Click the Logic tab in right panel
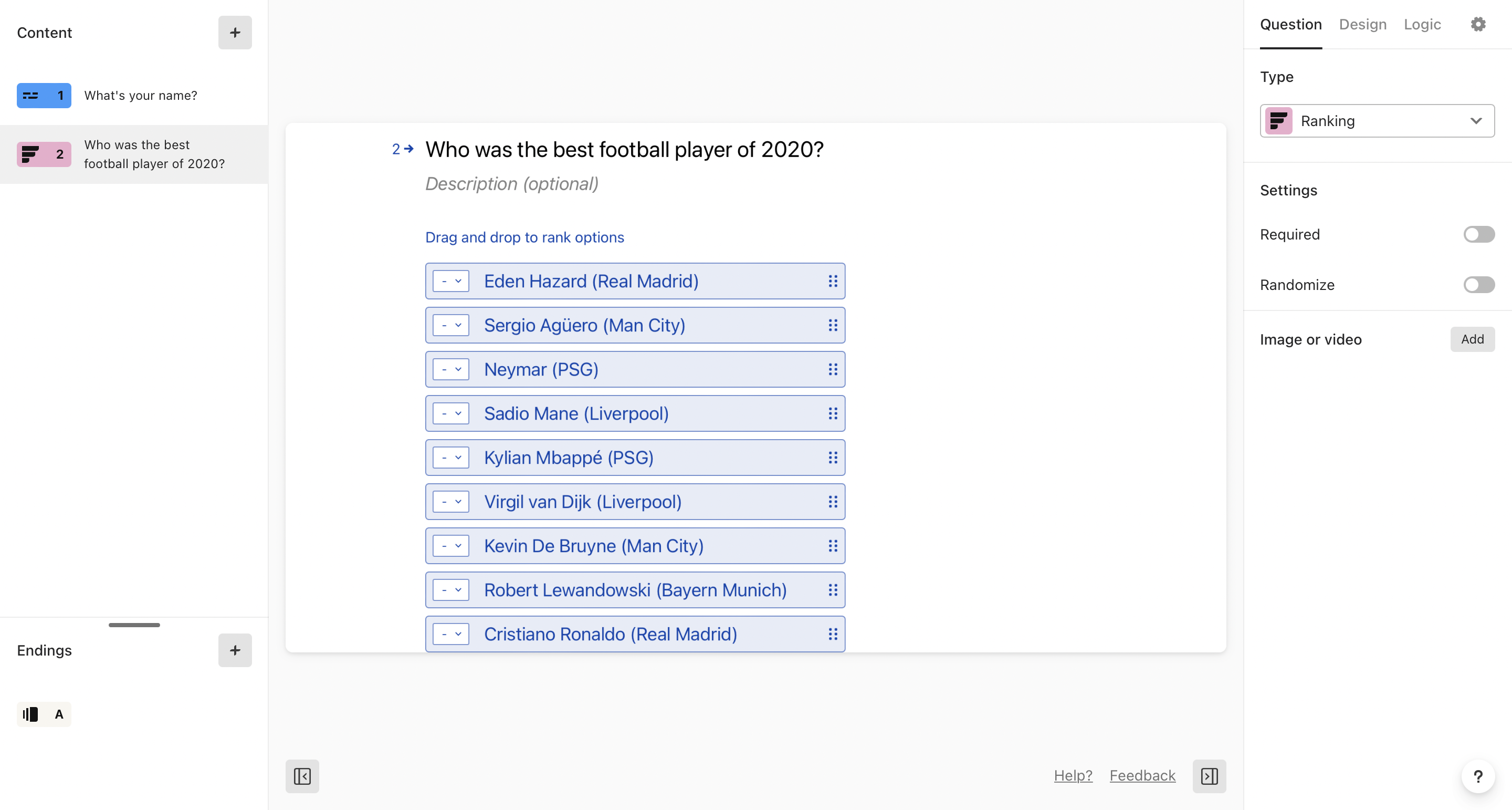Viewport: 1512px width, 810px height. [x=1422, y=23]
